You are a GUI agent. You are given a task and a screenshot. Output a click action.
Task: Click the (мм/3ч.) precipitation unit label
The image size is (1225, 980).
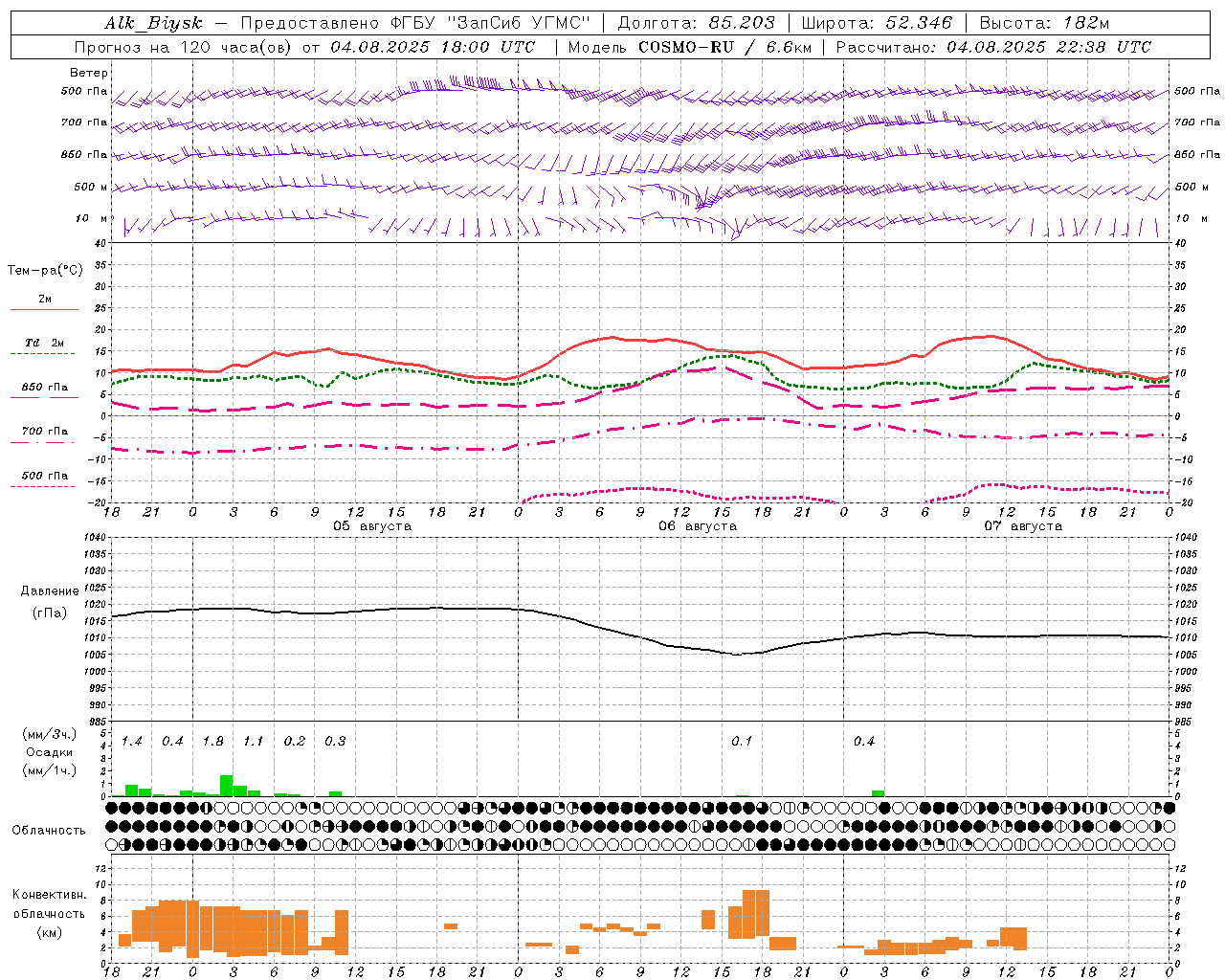coord(50,735)
